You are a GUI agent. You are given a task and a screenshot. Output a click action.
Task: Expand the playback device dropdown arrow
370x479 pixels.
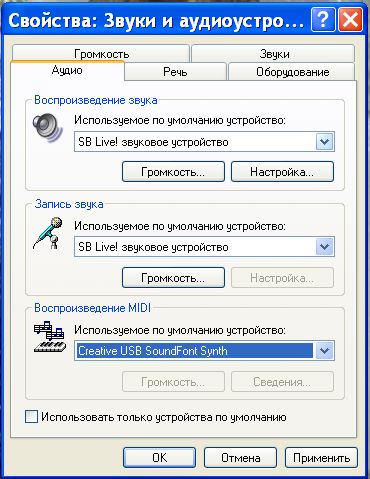coord(324,142)
